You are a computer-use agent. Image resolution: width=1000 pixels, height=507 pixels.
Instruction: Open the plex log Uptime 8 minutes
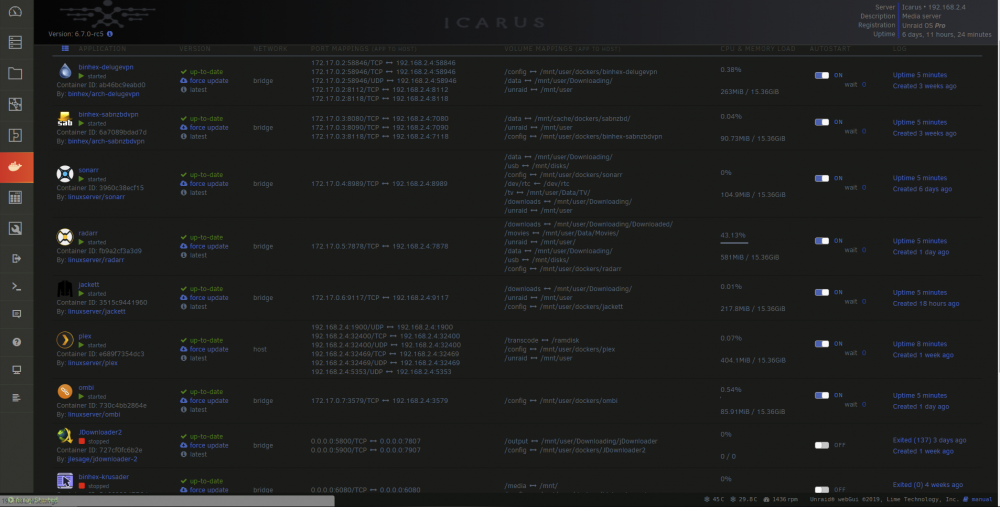coord(920,344)
